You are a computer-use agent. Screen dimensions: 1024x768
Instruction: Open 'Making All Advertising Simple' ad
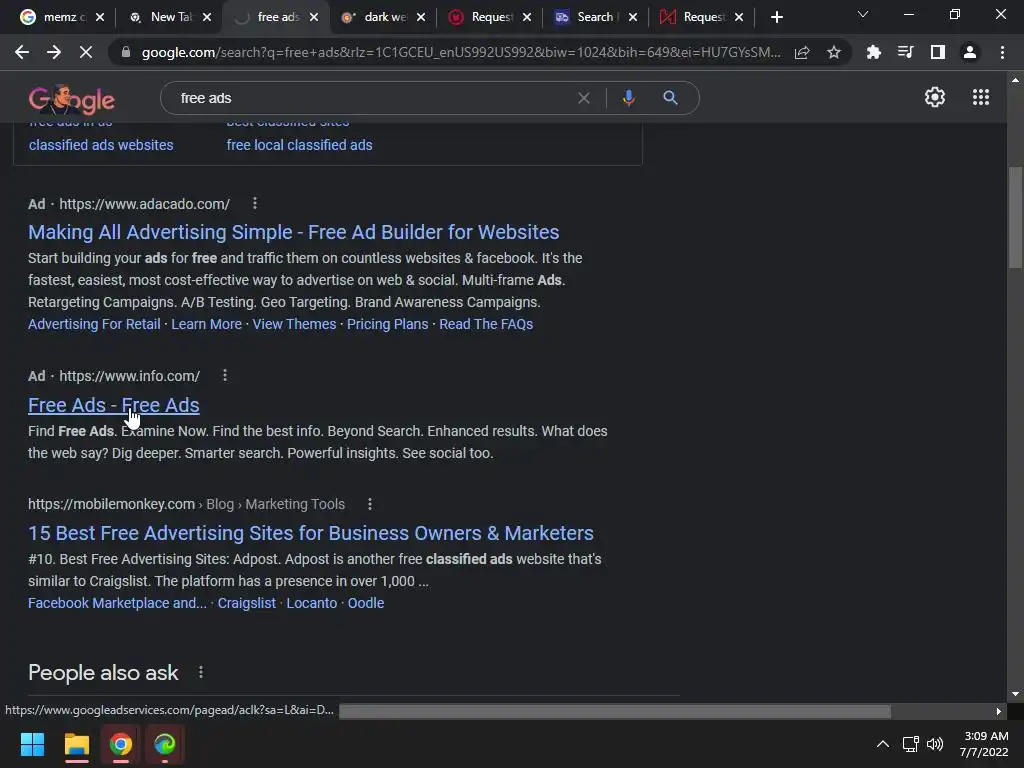click(294, 232)
